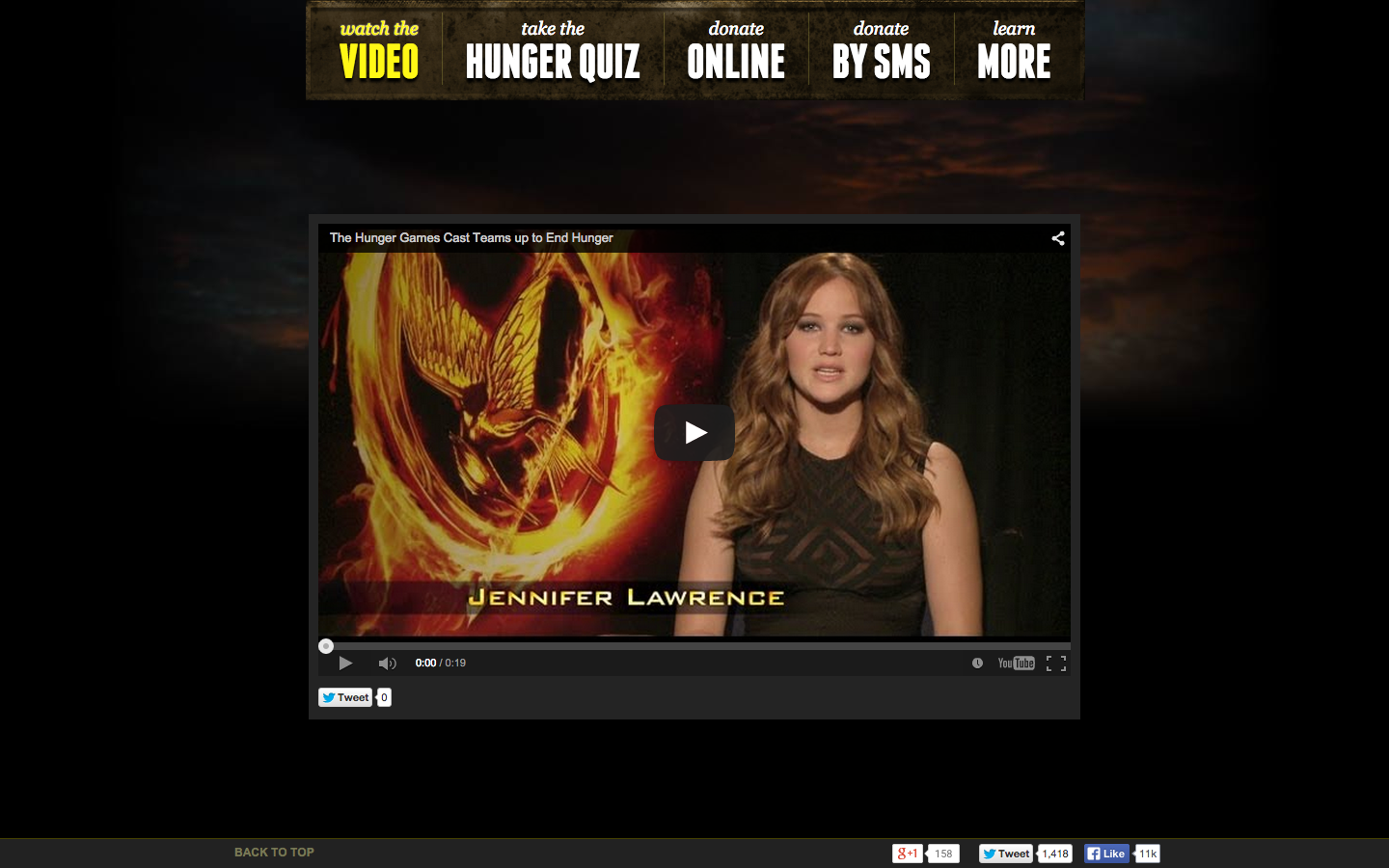Play video from the control bar
1389x868 pixels.
point(345,664)
